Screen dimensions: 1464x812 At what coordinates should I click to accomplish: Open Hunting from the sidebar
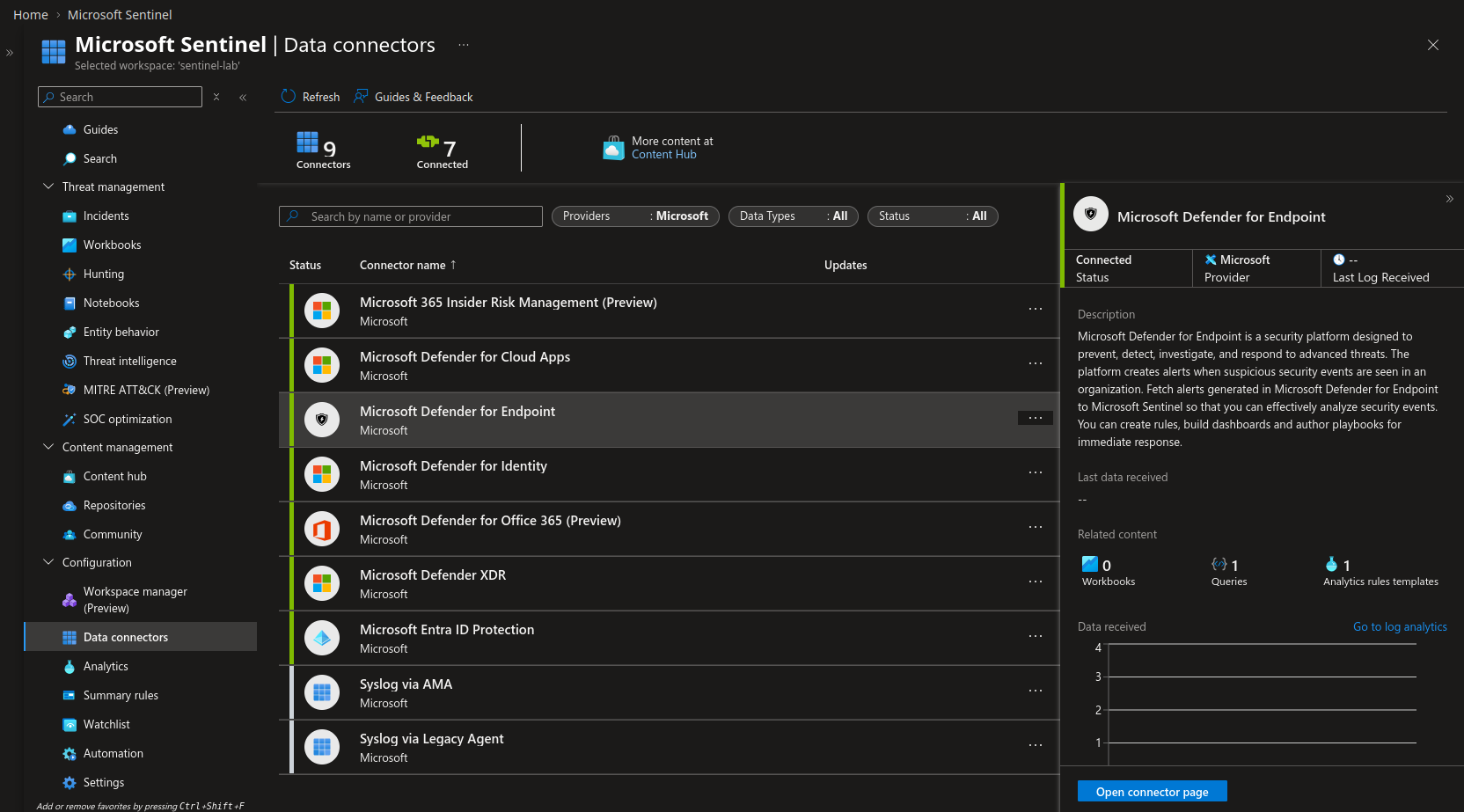(103, 274)
